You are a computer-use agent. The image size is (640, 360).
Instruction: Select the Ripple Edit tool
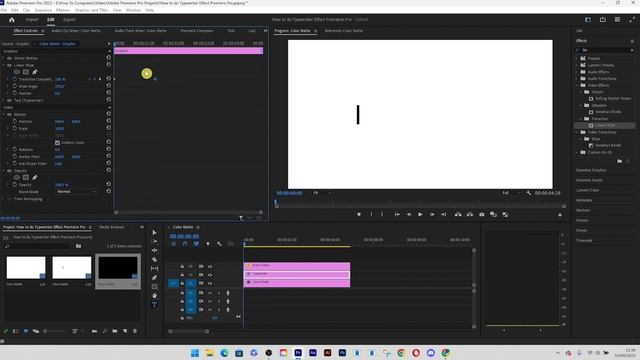tap(154, 251)
